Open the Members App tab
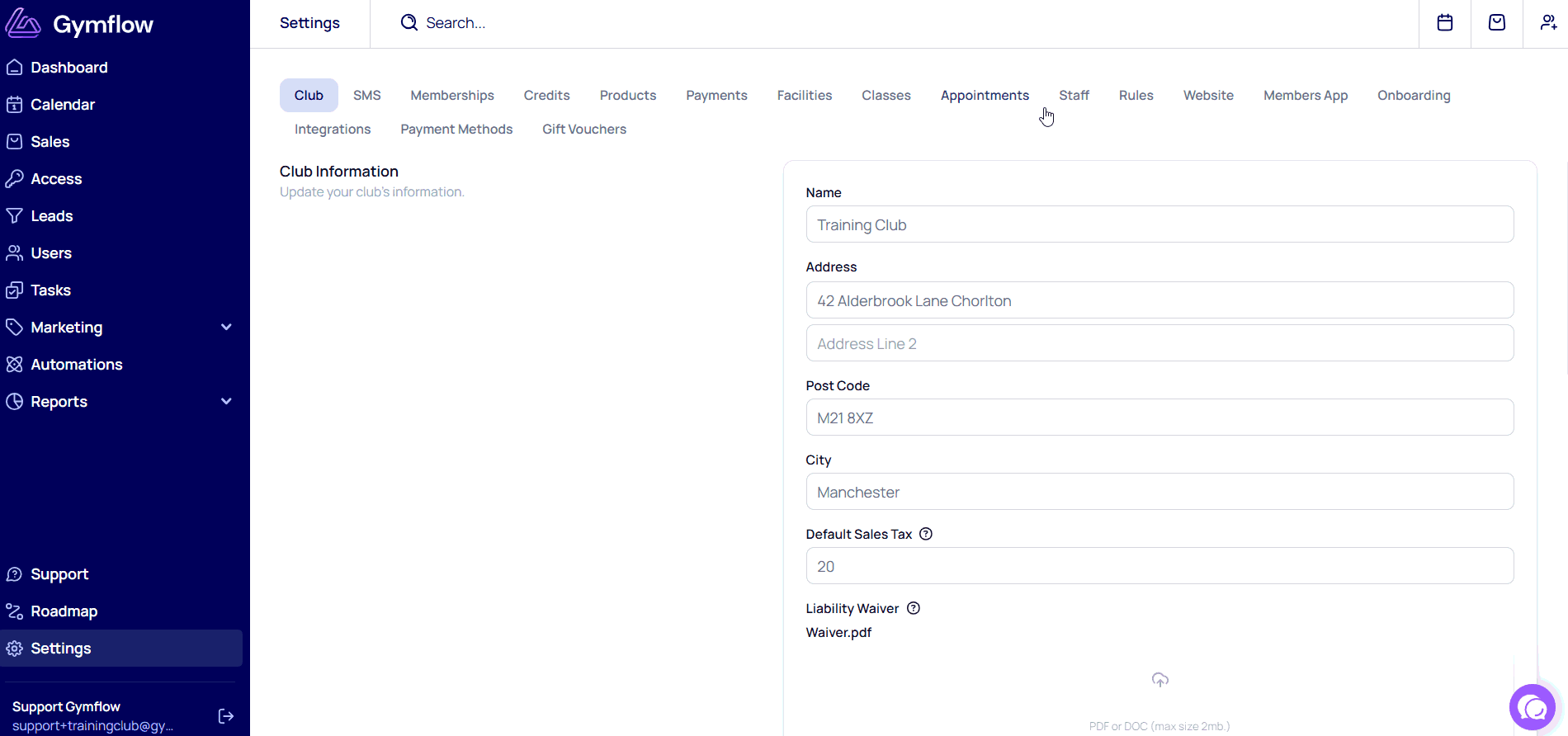The height and width of the screenshot is (736, 1568). (x=1306, y=96)
